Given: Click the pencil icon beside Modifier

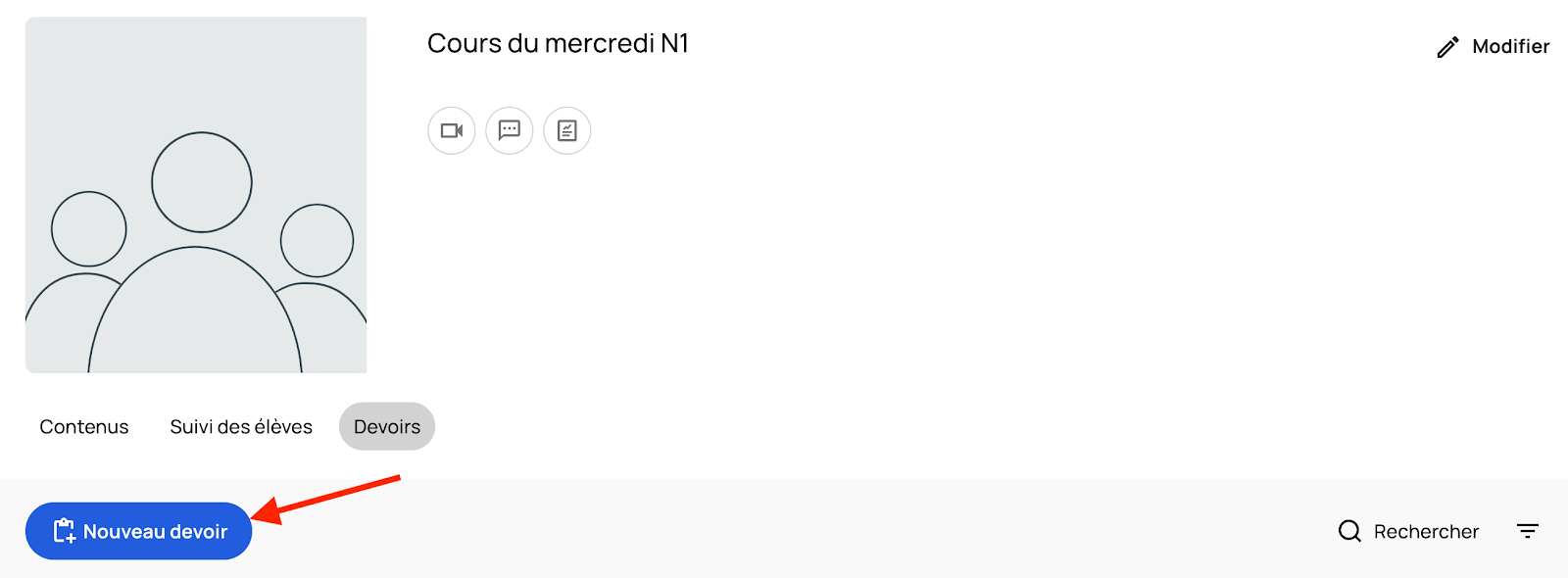Looking at the screenshot, I should coord(1447,47).
